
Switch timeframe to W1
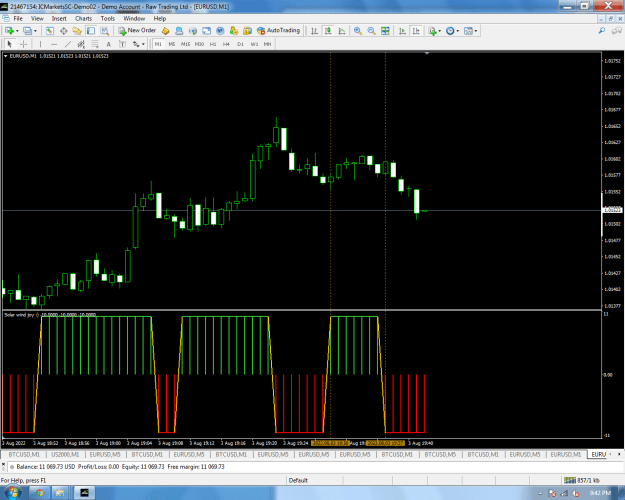point(254,44)
